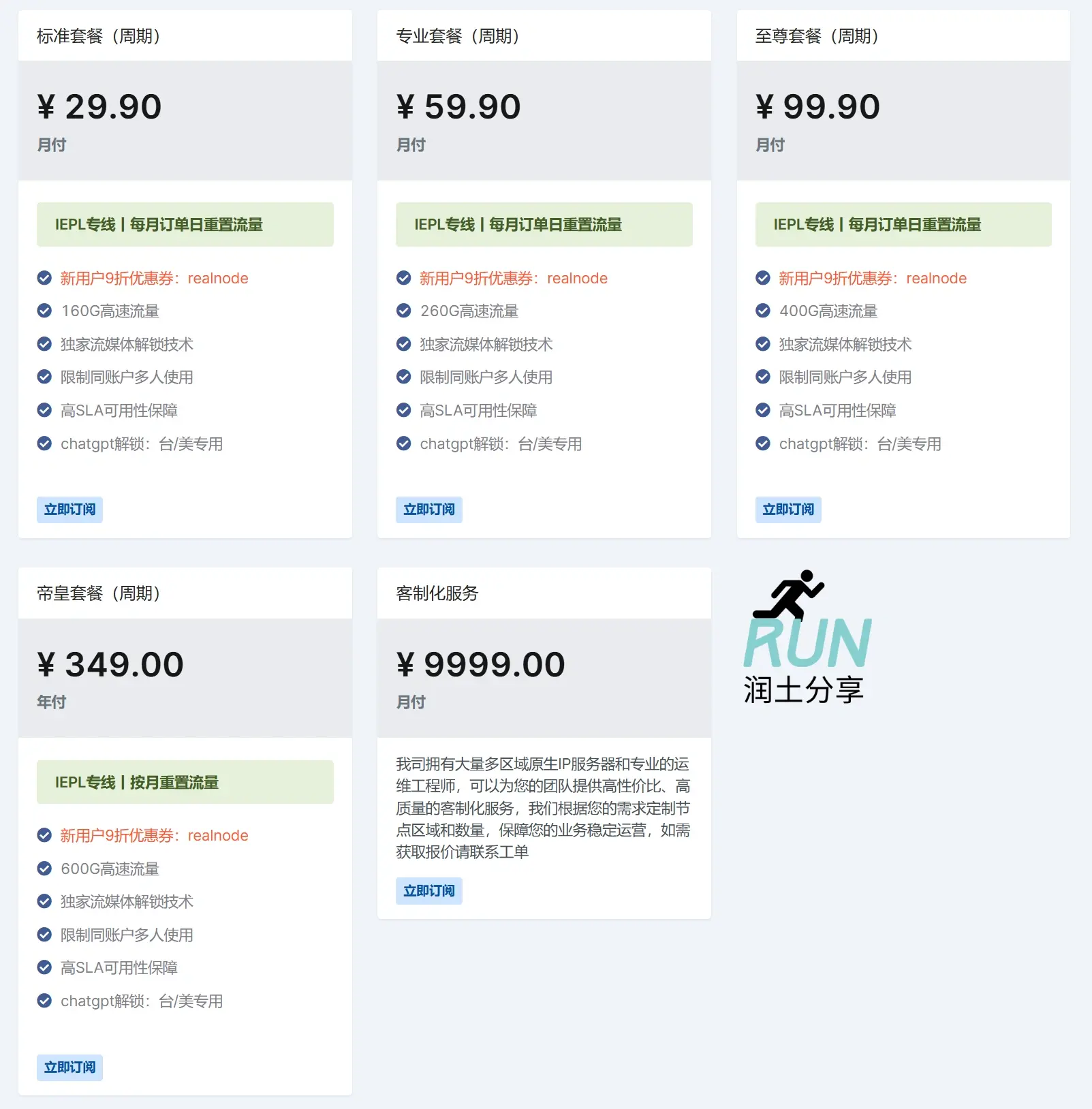
Task: Click 立即订阅 on the 客制化服务 card
Action: 428,891
